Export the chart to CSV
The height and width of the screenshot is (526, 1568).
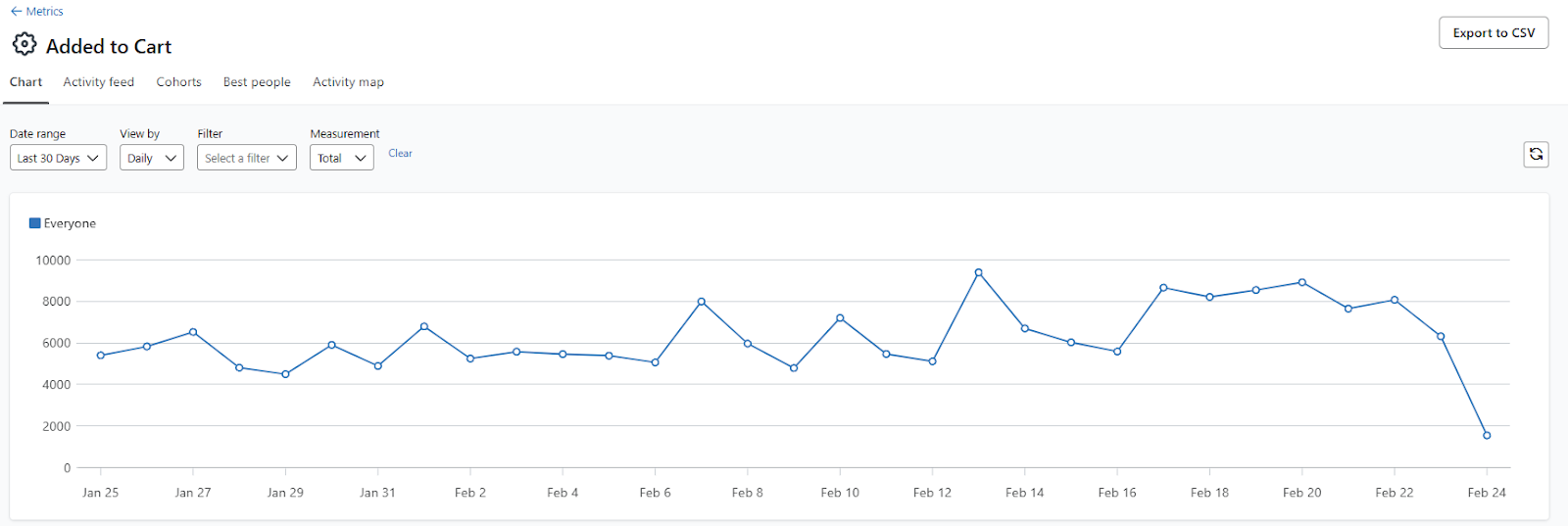pyautogui.click(x=1494, y=32)
